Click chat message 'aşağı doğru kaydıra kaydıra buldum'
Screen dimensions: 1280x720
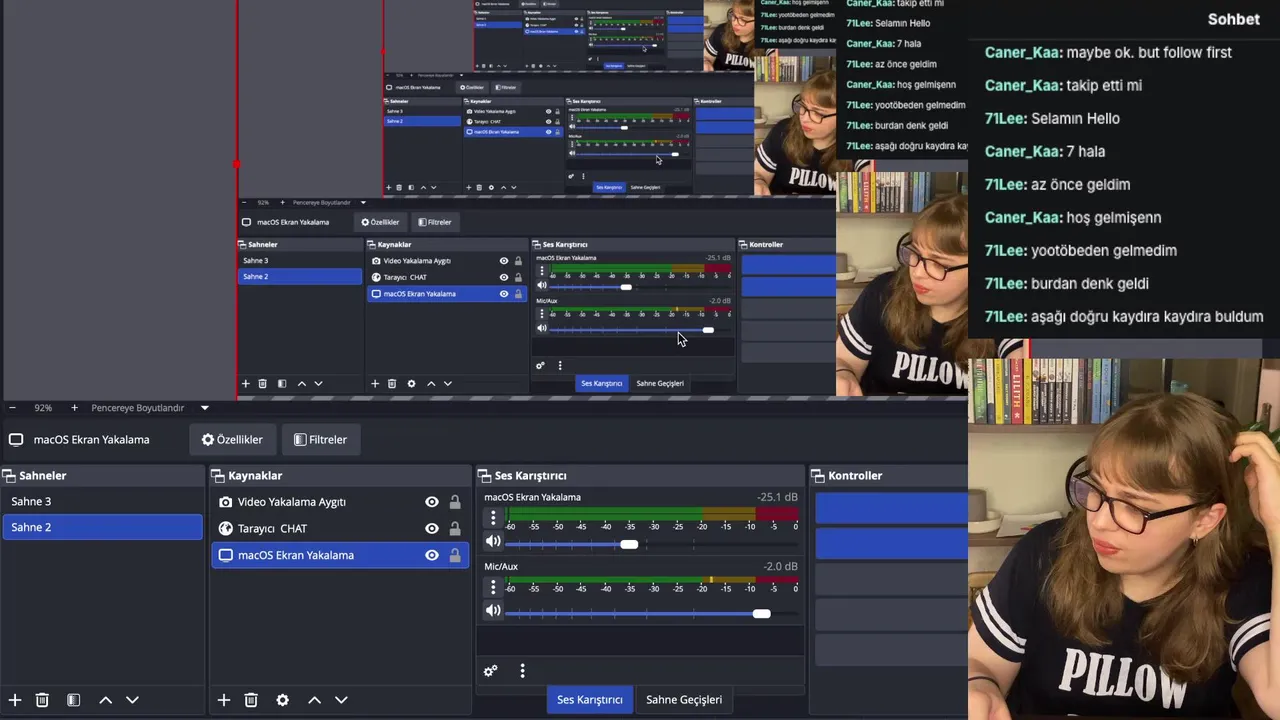(x=1147, y=316)
